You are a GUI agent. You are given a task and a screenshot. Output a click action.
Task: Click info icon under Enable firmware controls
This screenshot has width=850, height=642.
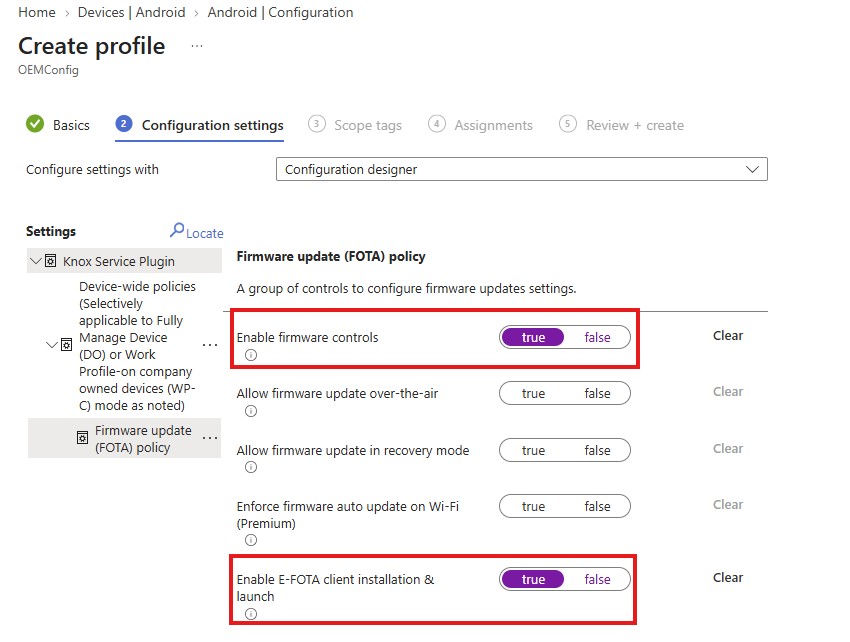(250, 355)
